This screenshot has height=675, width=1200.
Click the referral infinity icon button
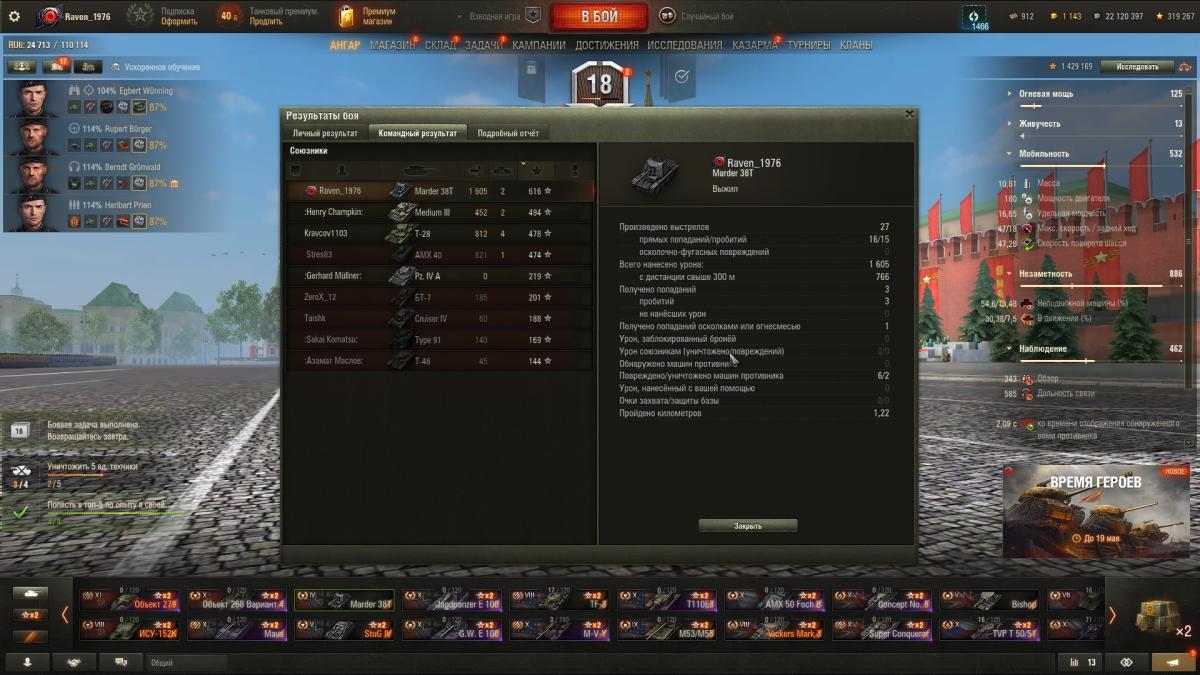point(1126,662)
